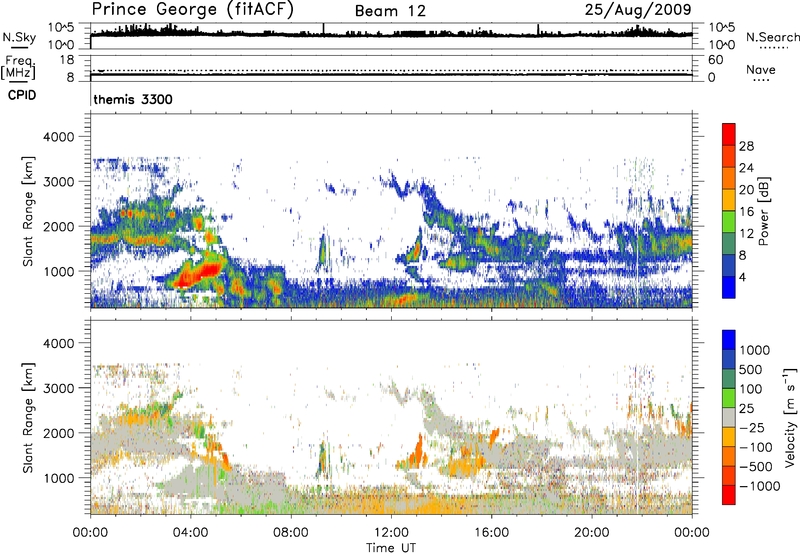Click gray segment of velocity colorbar
Screen dimensions: 800x554
point(729,417)
